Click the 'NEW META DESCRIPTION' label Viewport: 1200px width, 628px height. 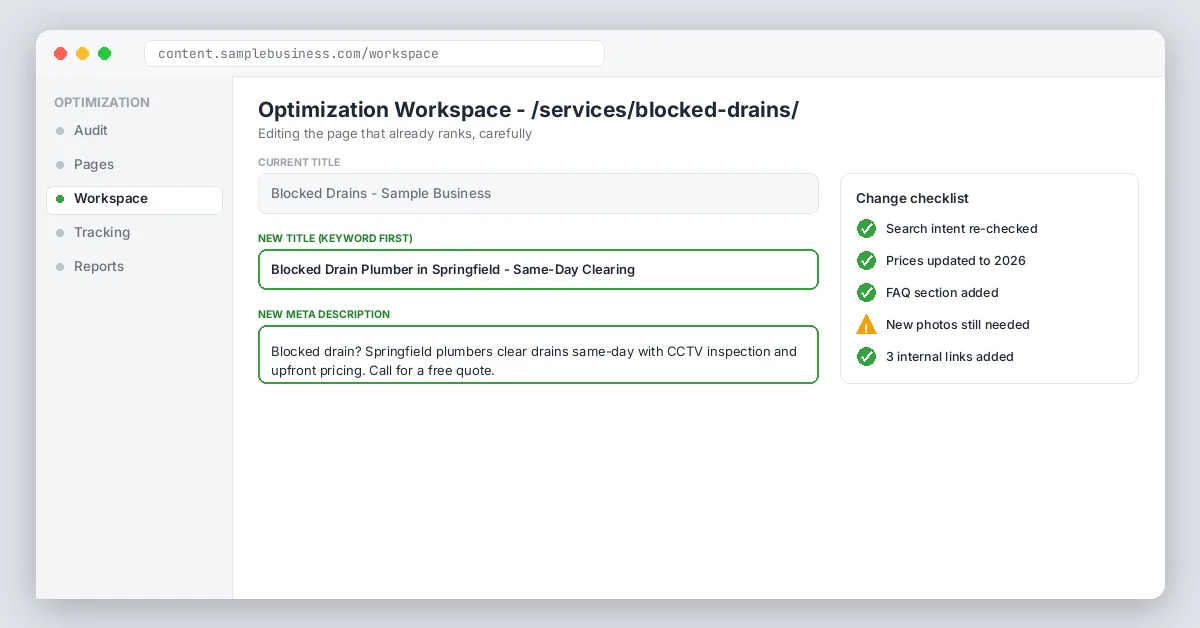324,314
